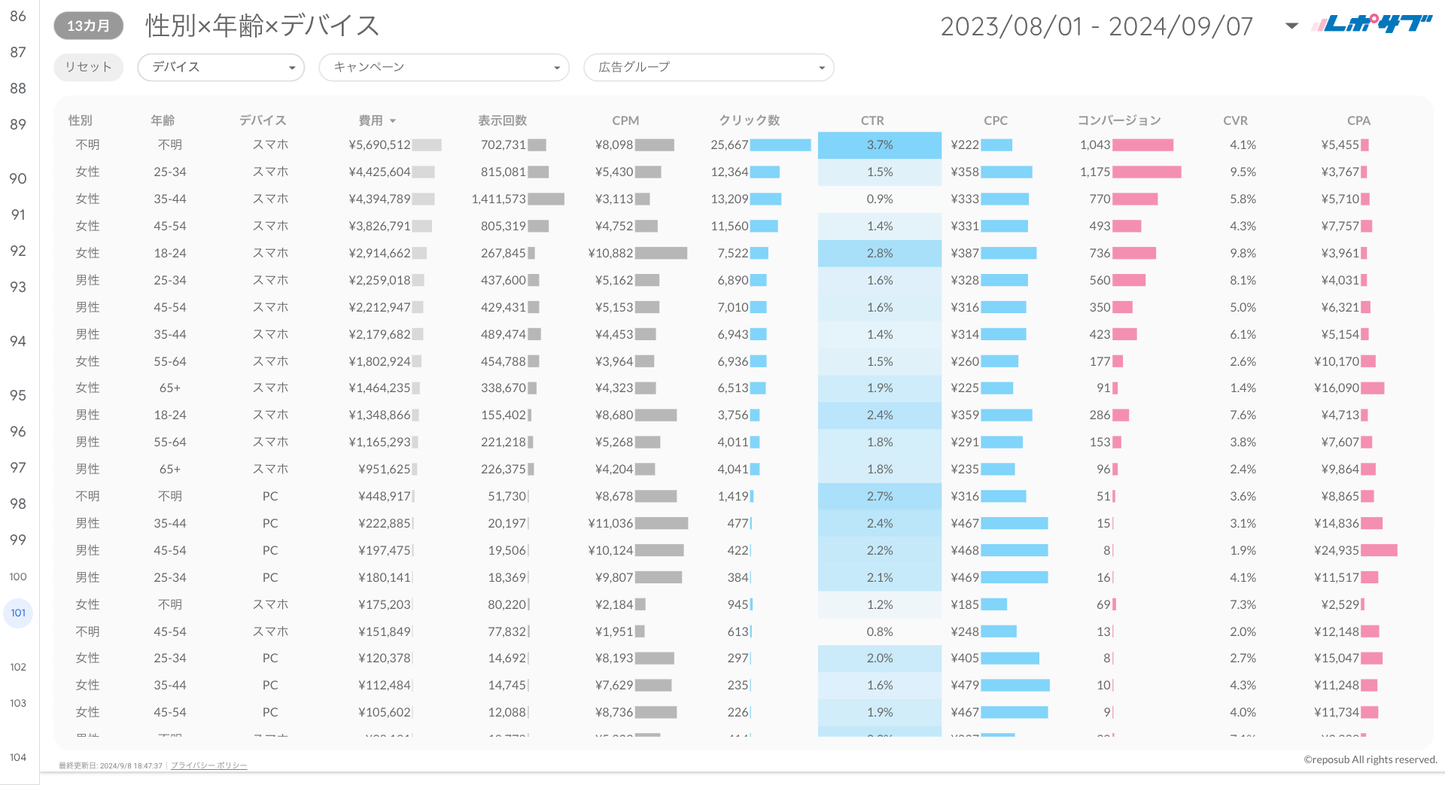The width and height of the screenshot is (1445, 785).
Task: Click the ¥5,690,512 cost cell
Action: tap(380, 145)
